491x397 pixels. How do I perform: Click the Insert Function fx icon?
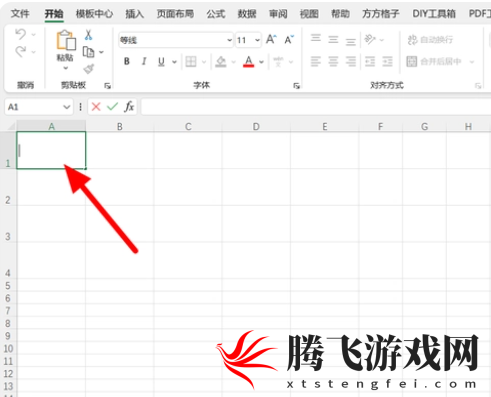129,107
